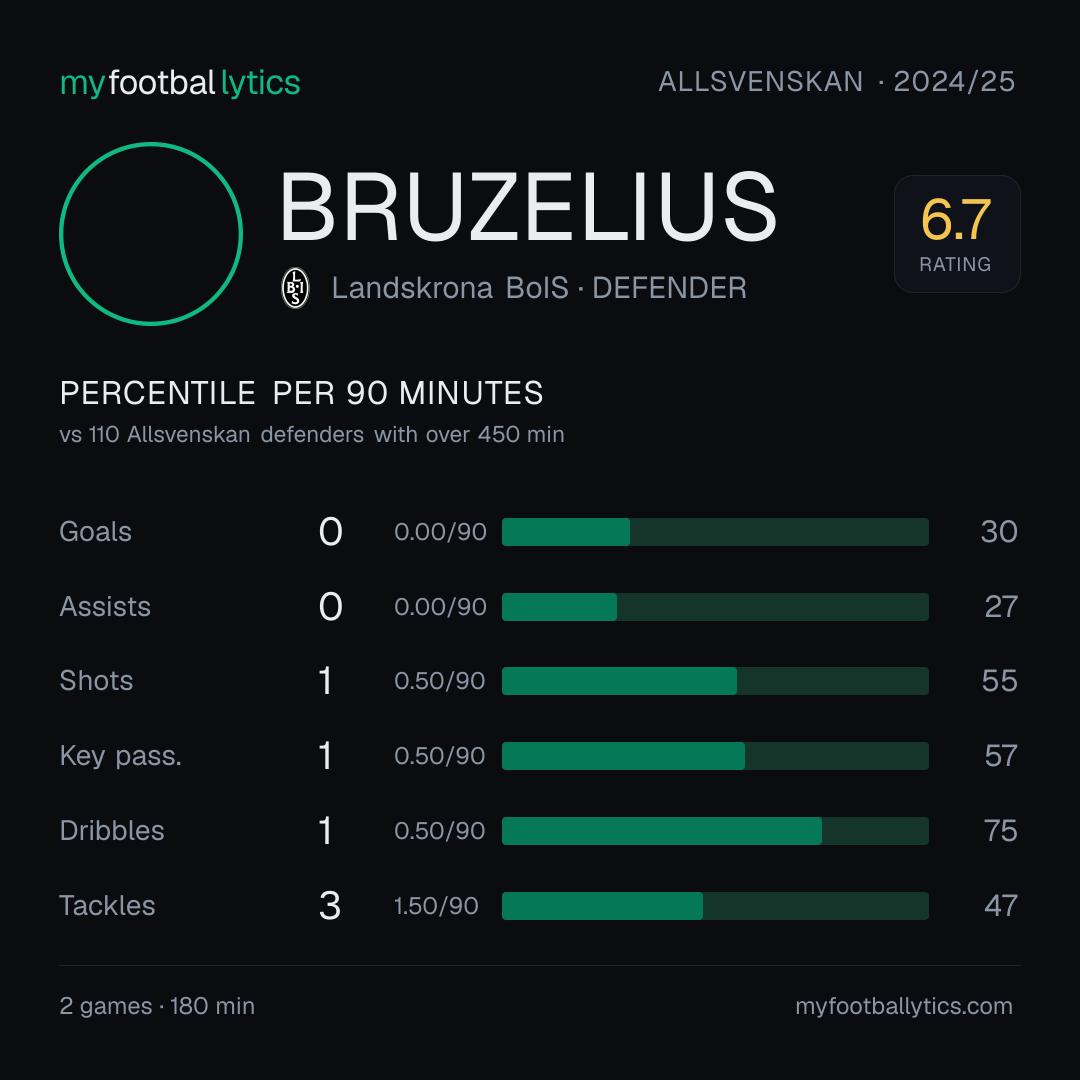Image resolution: width=1080 pixels, height=1080 pixels.
Task: Click the Shots percentile bar
Action: tap(715, 681)
